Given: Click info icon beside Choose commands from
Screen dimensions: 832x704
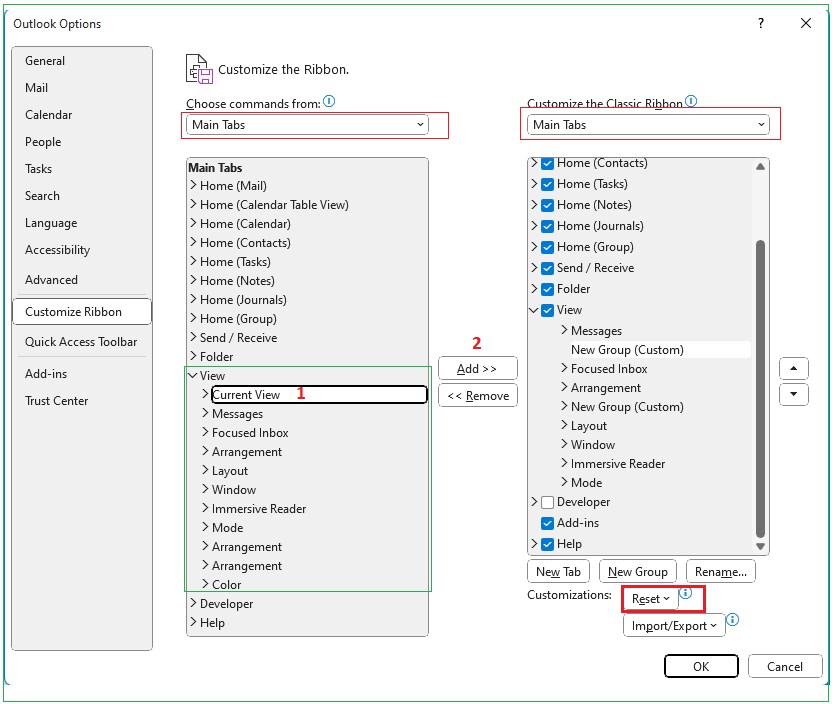Looking at the screenshot, I should pos(329,101).
